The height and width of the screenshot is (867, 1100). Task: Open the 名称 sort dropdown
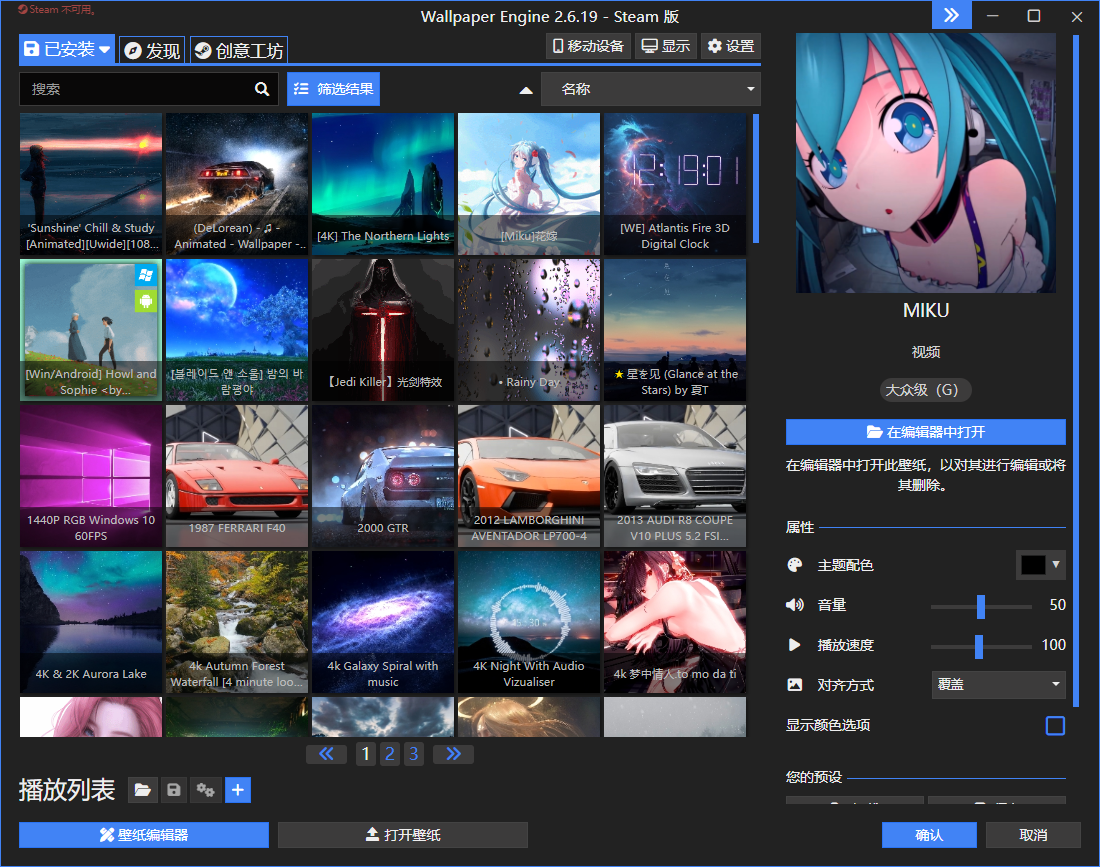coord(651,89)
